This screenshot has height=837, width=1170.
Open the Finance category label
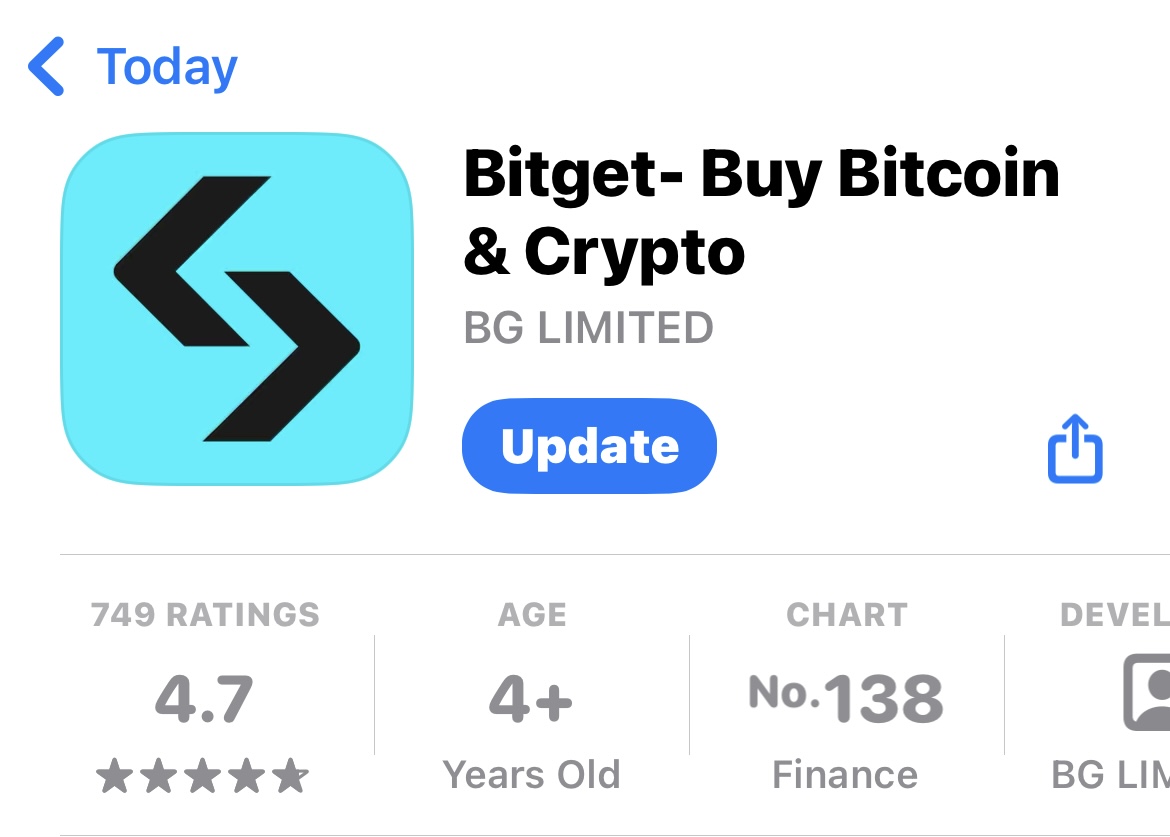[x=845, y=775]
